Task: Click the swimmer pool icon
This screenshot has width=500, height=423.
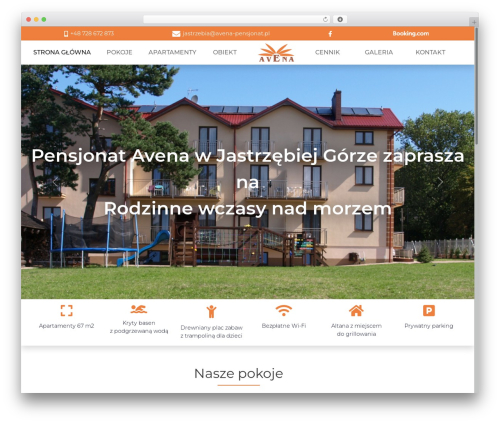Action: coord(139,309)
